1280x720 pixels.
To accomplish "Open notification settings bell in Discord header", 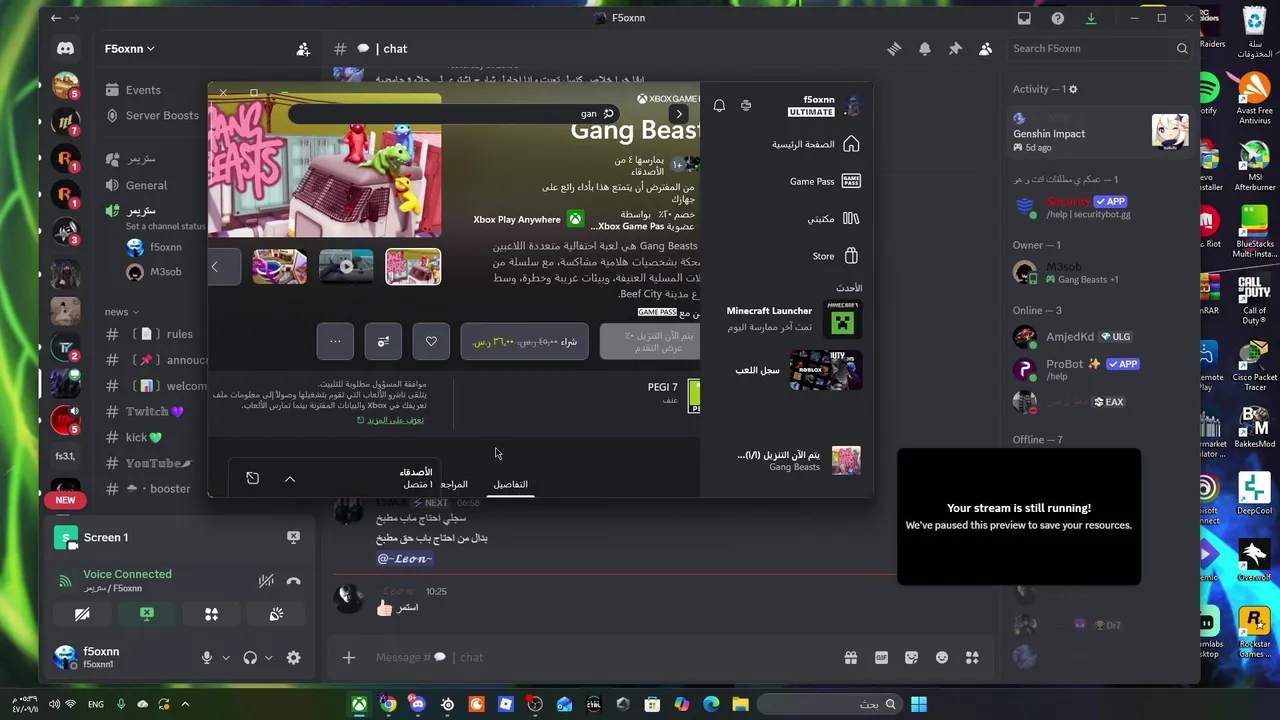I will (x=925, y=48).
